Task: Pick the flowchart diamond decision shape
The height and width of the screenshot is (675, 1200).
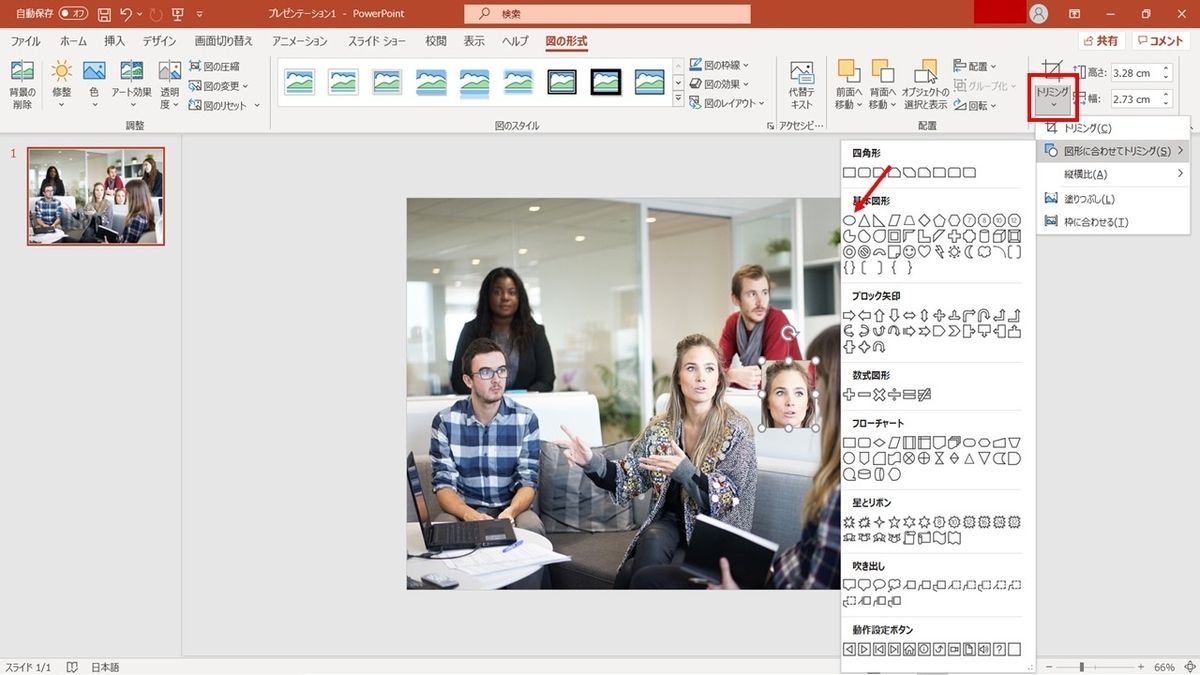Action: 880,442
